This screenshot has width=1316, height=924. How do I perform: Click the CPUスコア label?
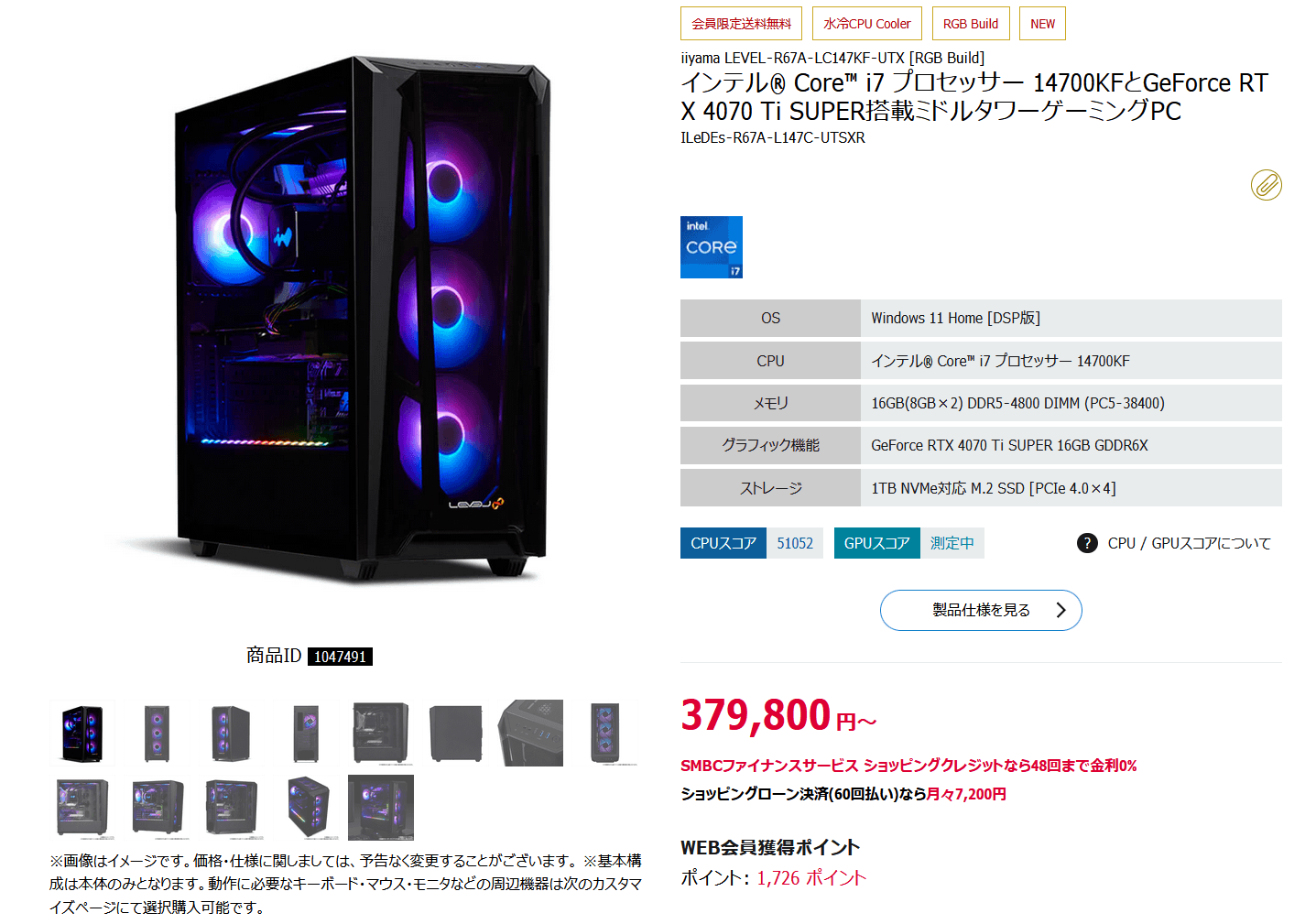(x=723, y=543)
